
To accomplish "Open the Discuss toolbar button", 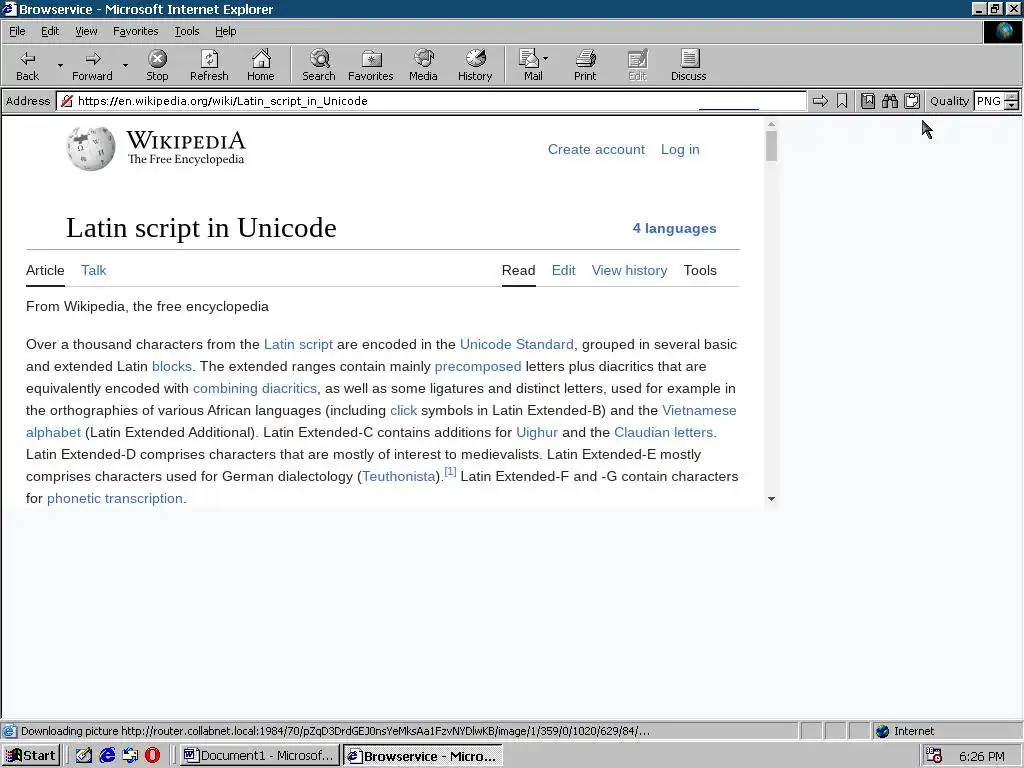I will coord(688,65).
